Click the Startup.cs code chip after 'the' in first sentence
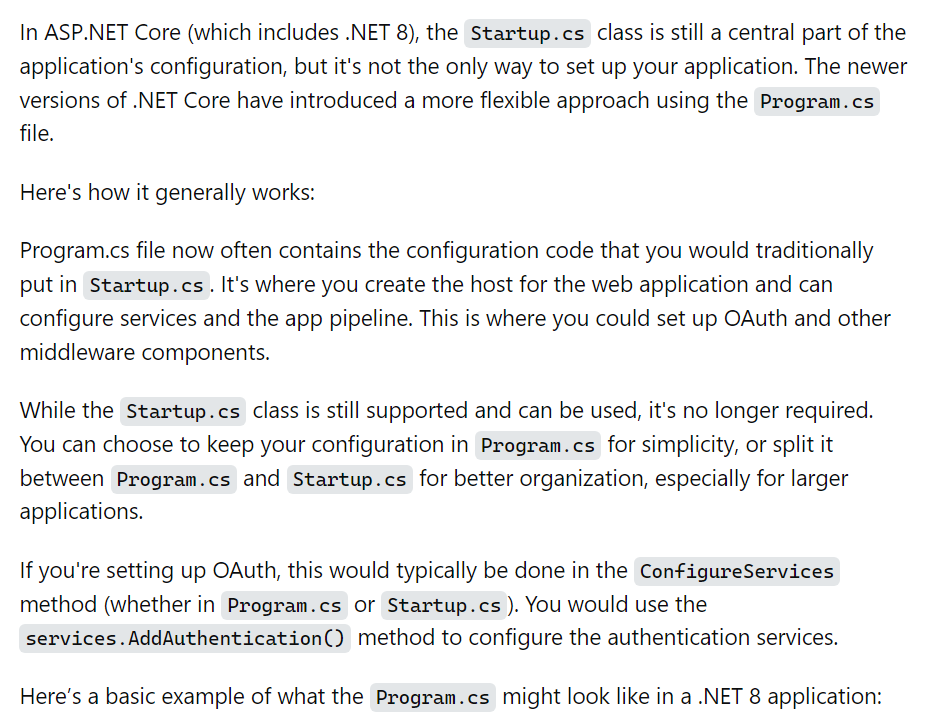Screen dimensions: 929x719 pos(527,33)
